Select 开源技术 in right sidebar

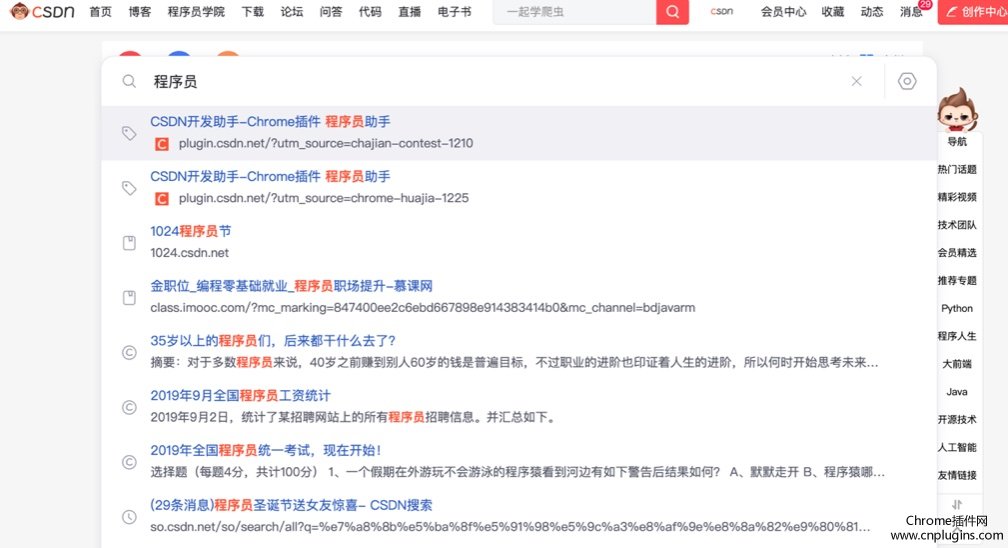coord(957,419)
